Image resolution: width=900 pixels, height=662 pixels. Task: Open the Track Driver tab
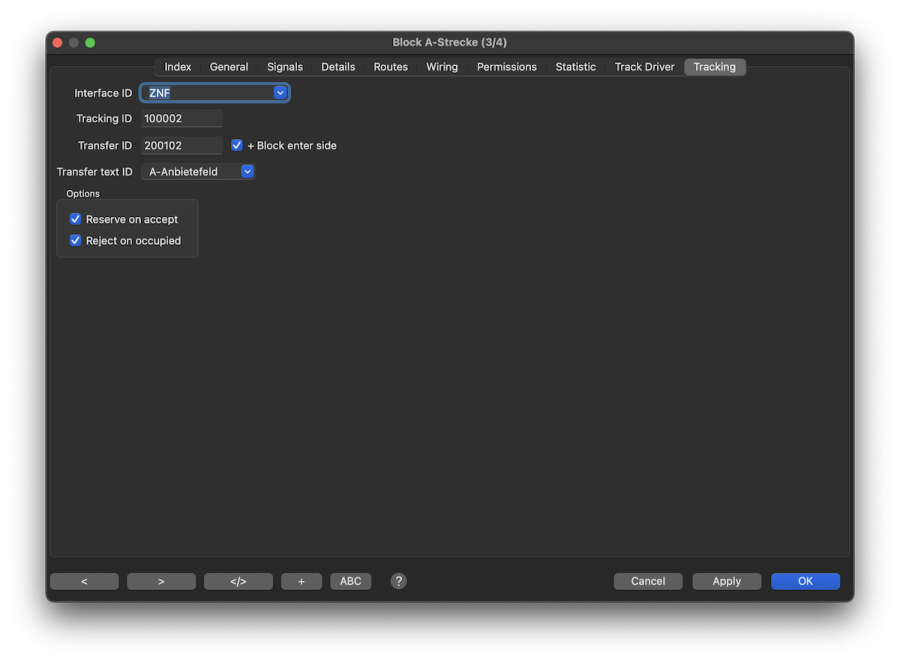coord(643,66)
